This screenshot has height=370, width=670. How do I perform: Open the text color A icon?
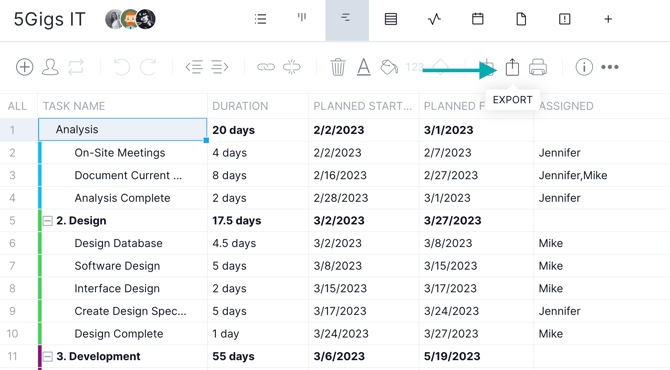364,67
